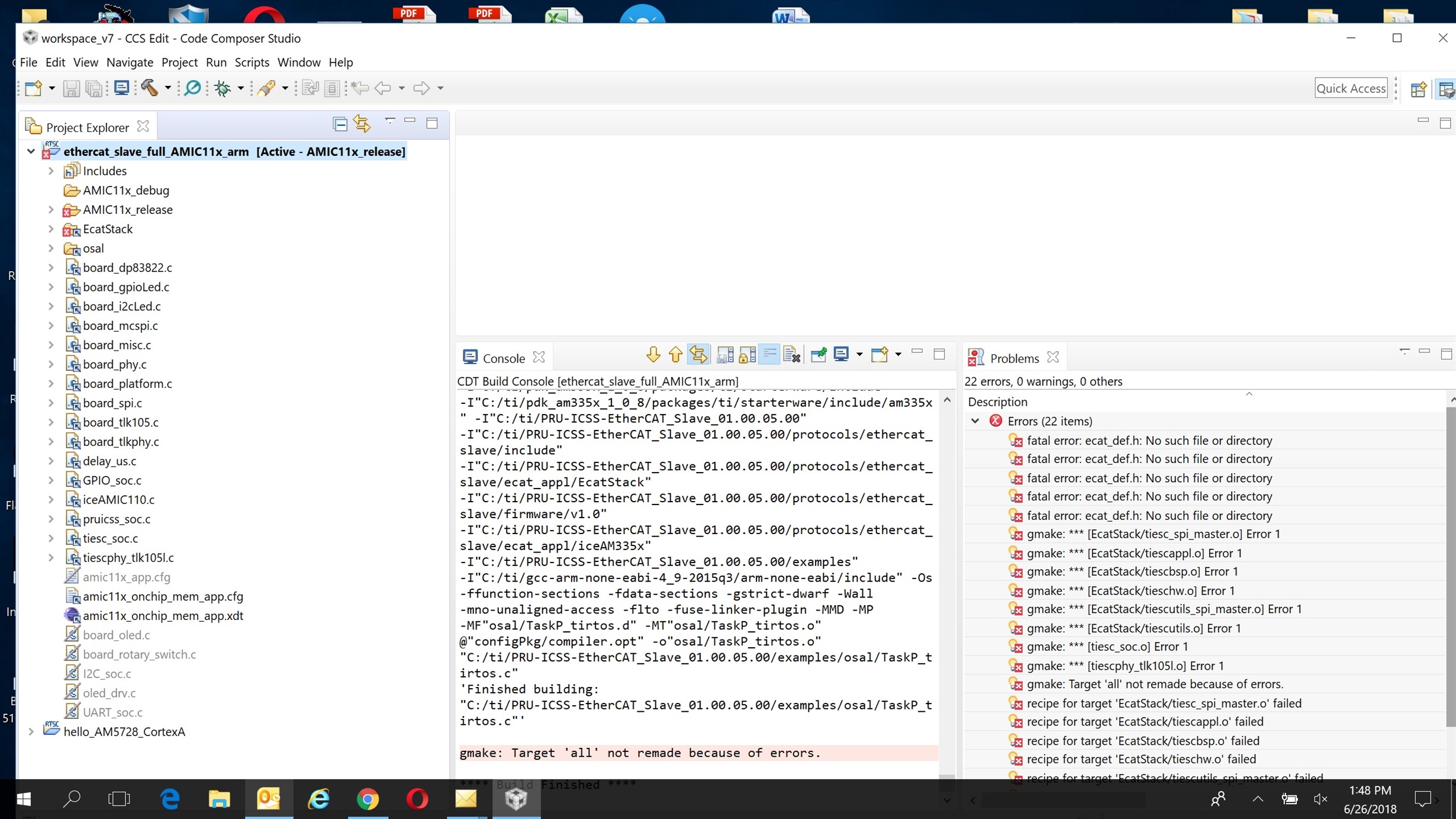The image size is (1456, 819).
Task: Click the Quick Access field
Action: pyautogui.click(x=1351, y=88)
